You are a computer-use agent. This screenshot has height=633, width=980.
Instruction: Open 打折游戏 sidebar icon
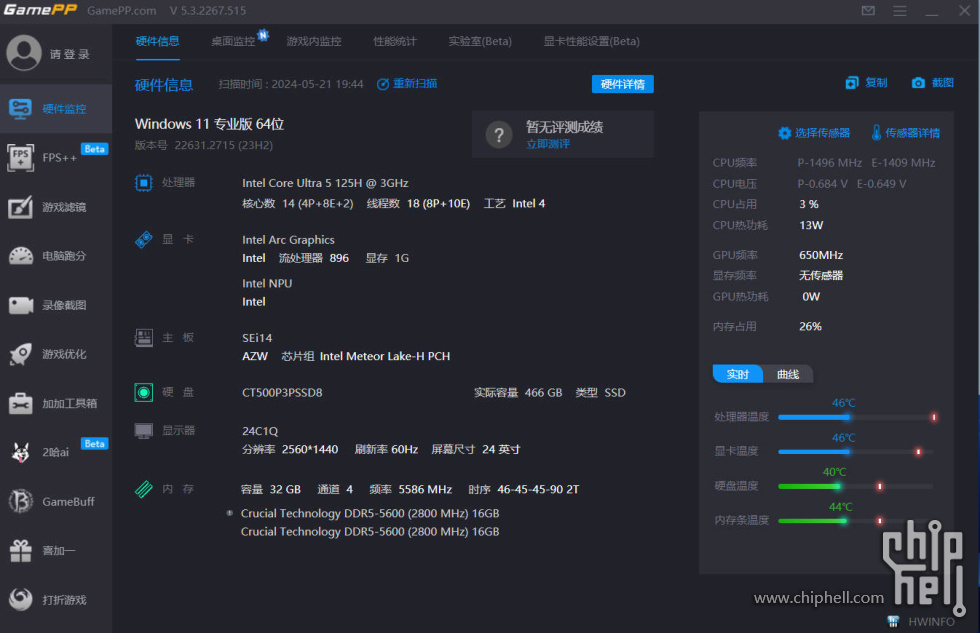[21, 599]
